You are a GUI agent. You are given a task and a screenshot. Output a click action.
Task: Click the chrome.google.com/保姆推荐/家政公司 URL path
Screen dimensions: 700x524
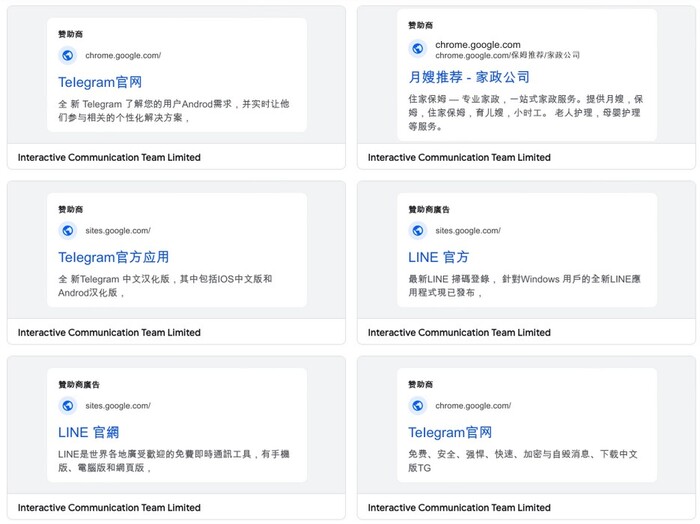[507, 55]
